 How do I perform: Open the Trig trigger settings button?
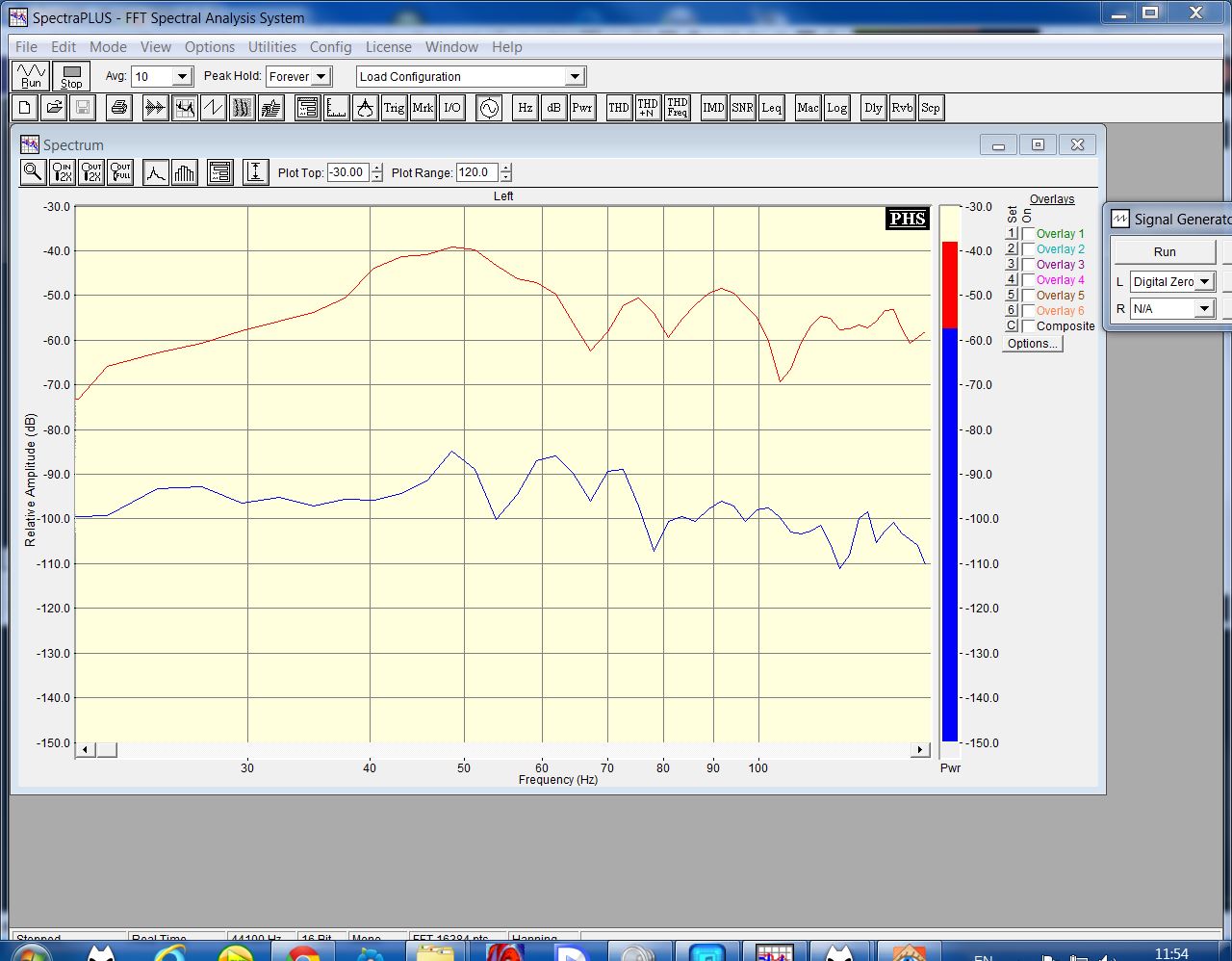(x=394, y=108)
